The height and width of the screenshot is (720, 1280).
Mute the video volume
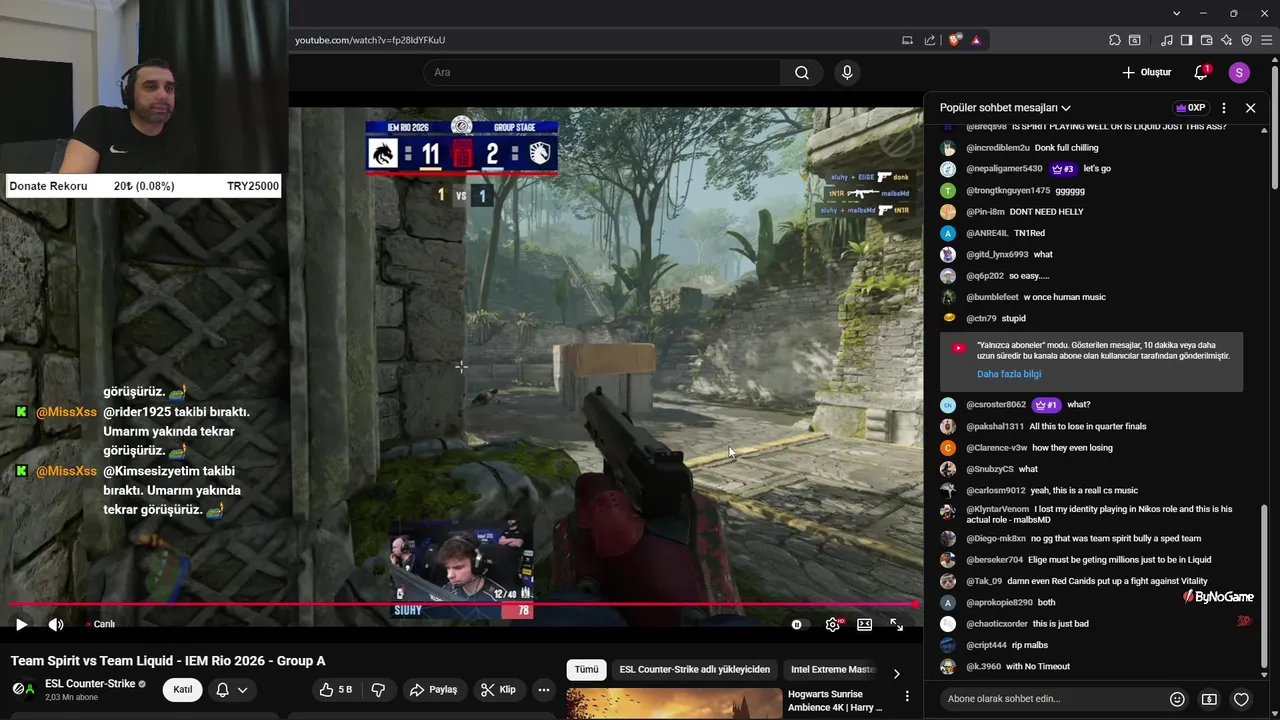(x=56, y=624)
